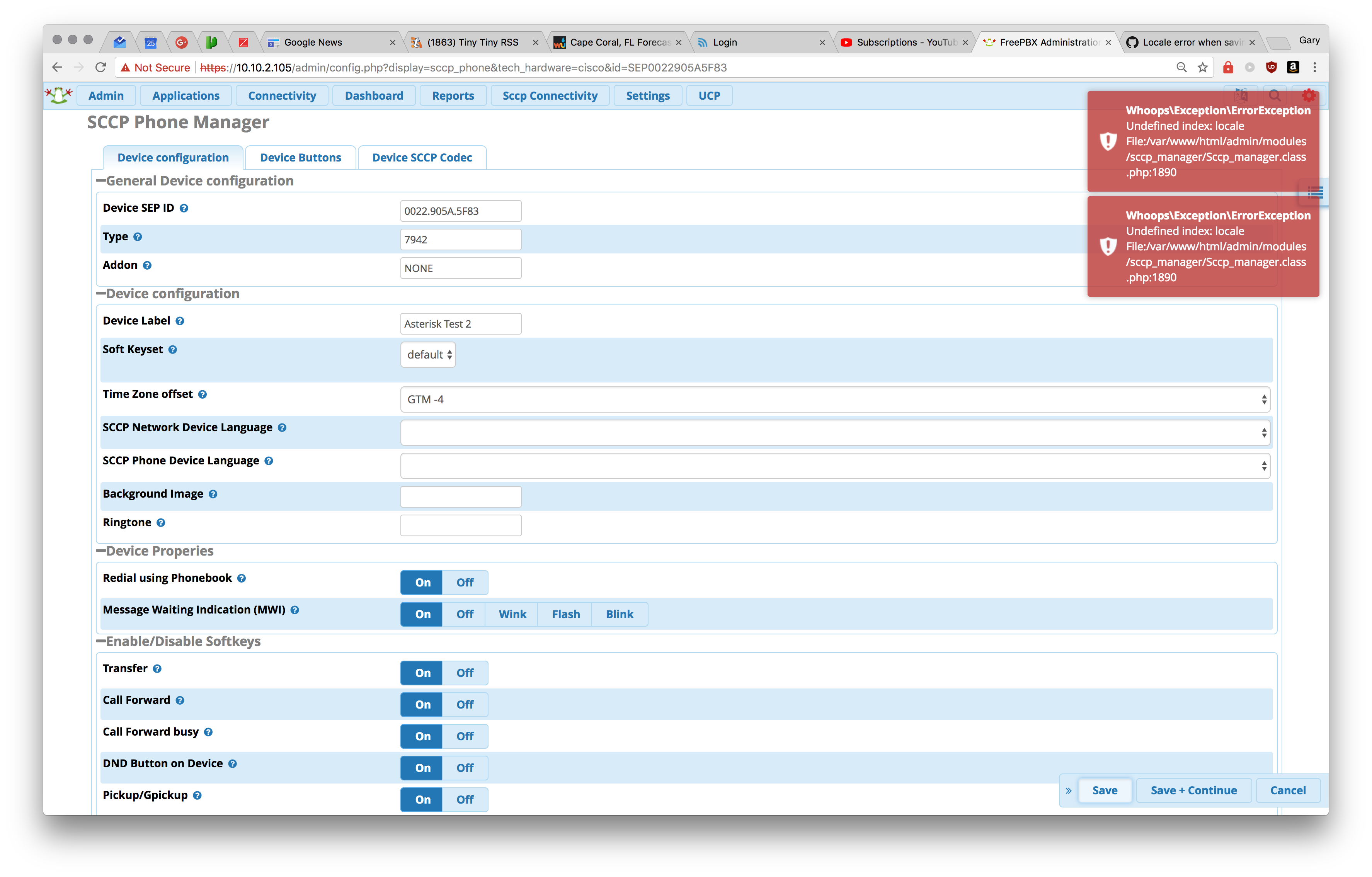Open the Time Zone offset dropdown
The height and width of the screenshot is (877, 1372).
[835, 400]
